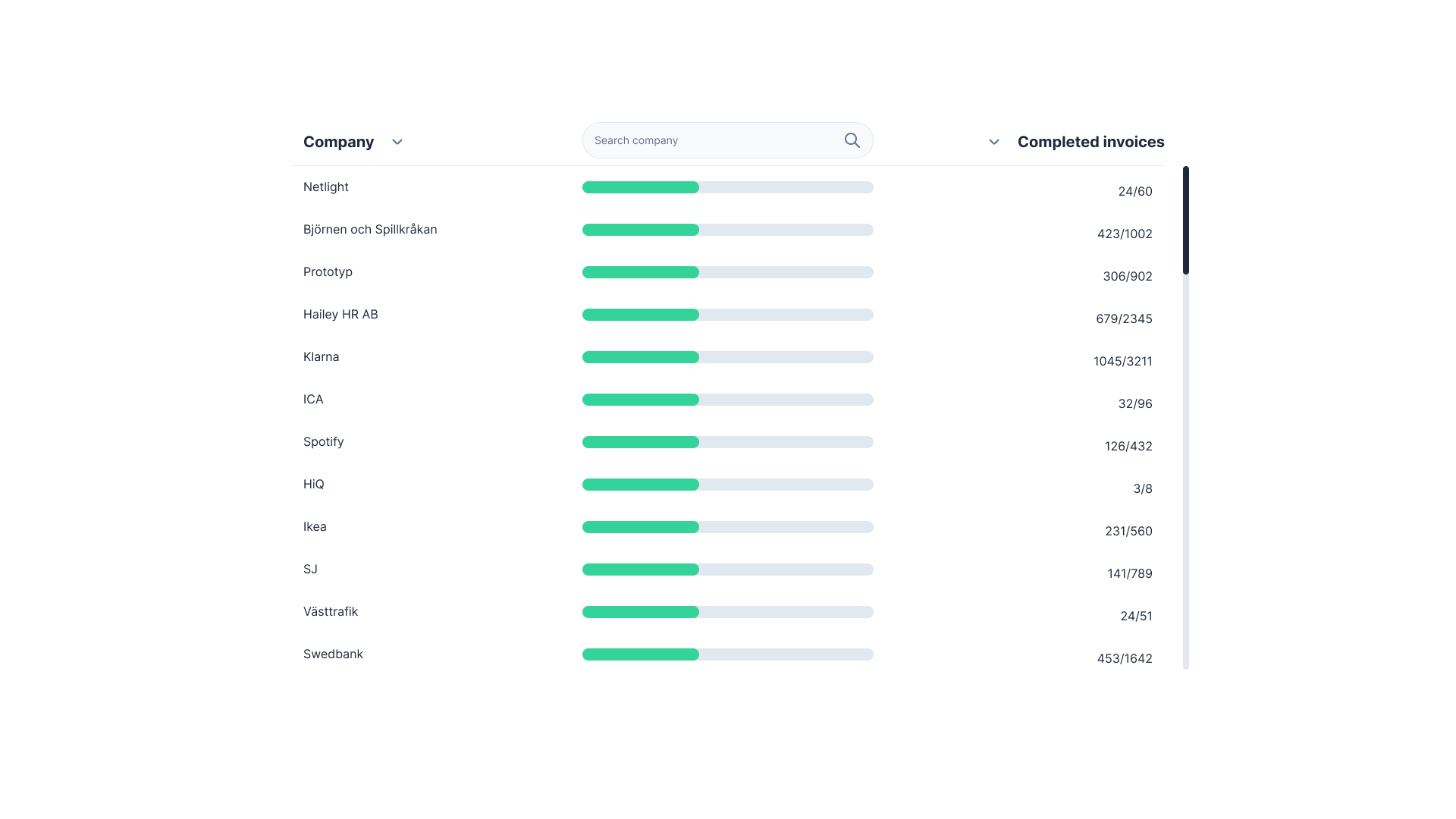Expand the Company sort chevron

397,142
